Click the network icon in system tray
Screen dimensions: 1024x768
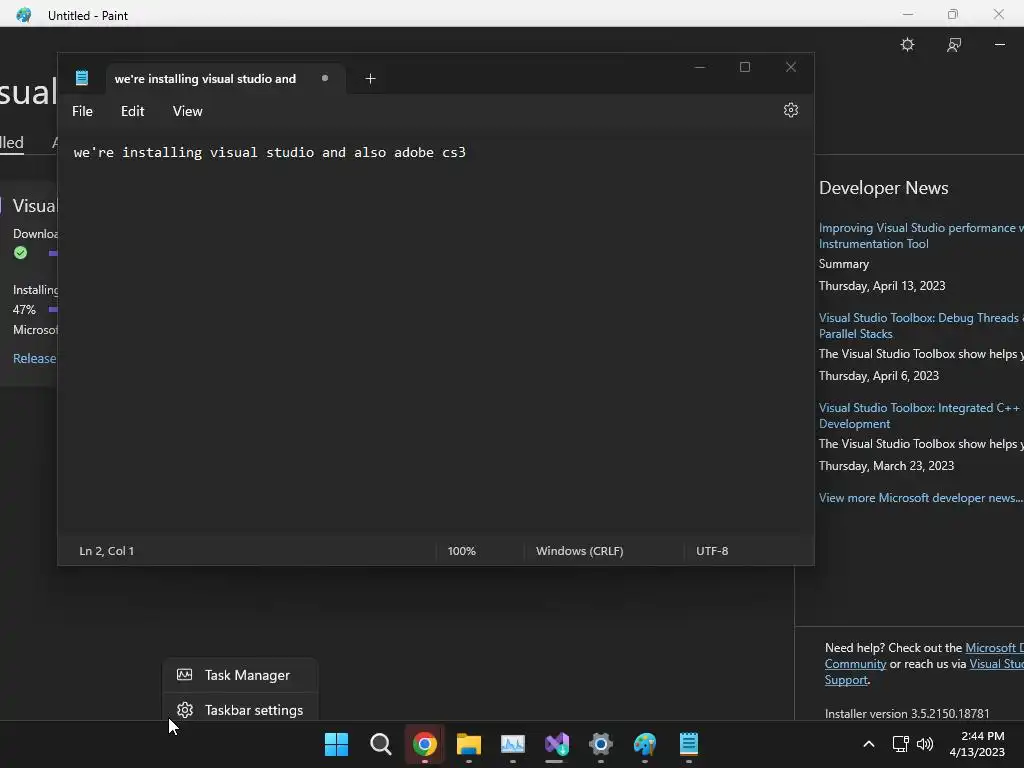pos(900,744)
